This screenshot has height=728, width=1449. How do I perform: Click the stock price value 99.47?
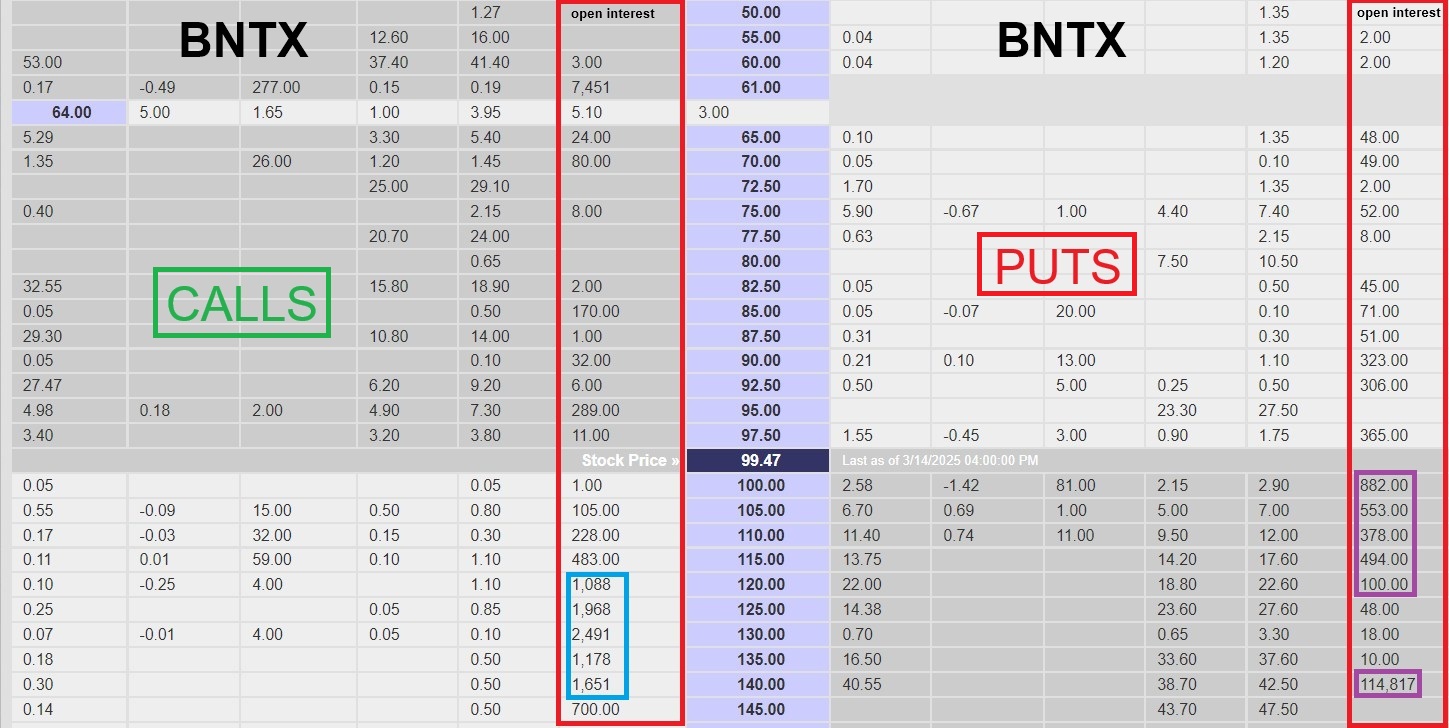(759, 460)
